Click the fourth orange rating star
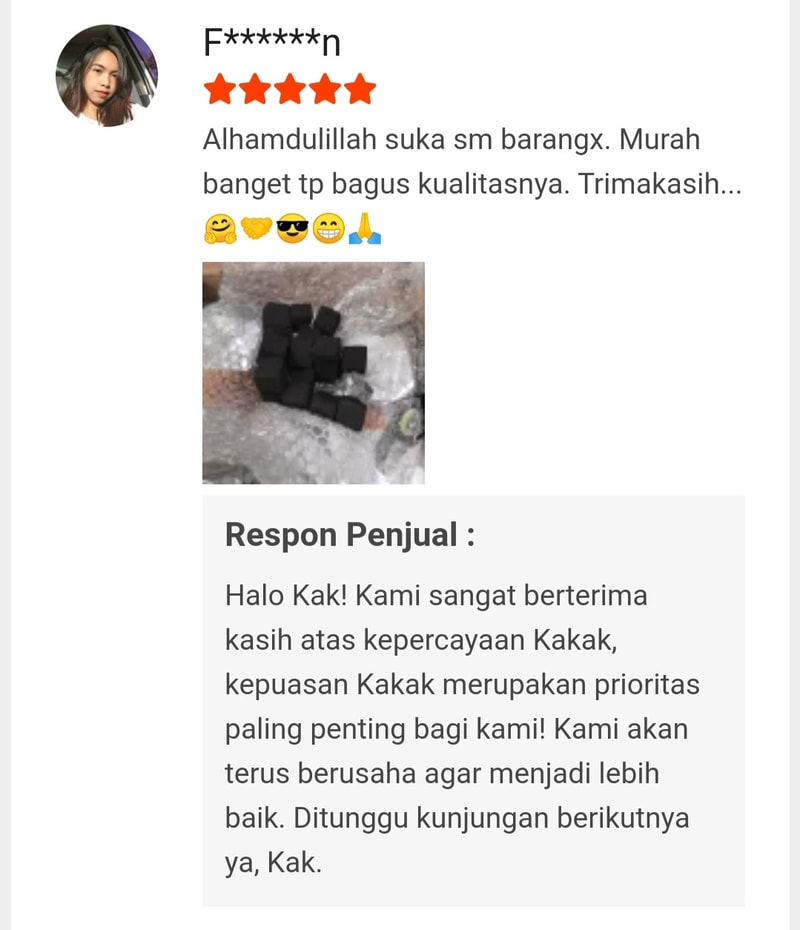This screenshot has width=800, height=930. 325,90
